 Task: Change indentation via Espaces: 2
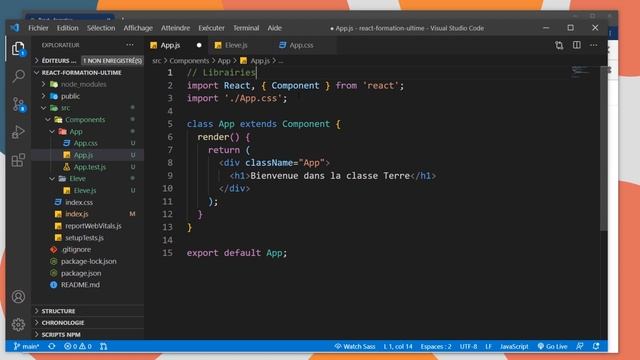[436, 346]
